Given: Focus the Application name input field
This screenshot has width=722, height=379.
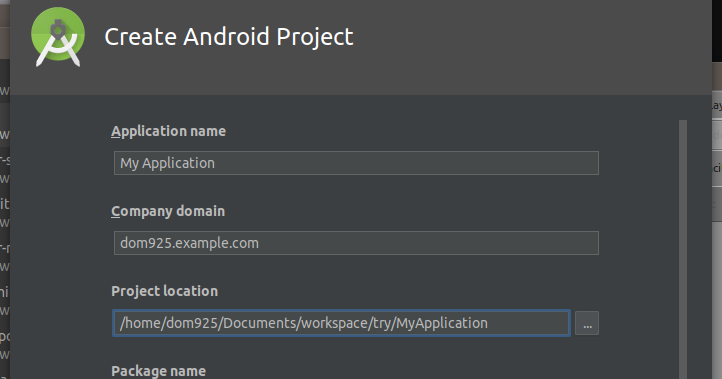Looking at the screenshot, I should [356, 163].
